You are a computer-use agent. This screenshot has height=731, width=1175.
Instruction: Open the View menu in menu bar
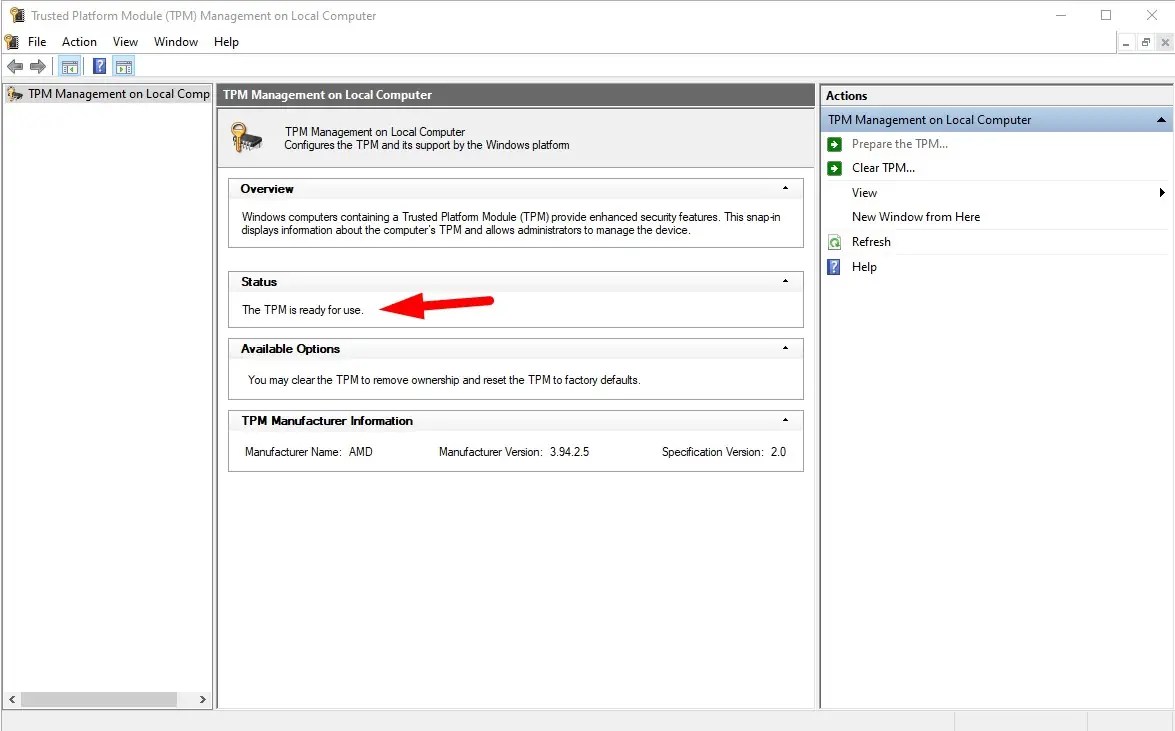(x=125, y=42)
